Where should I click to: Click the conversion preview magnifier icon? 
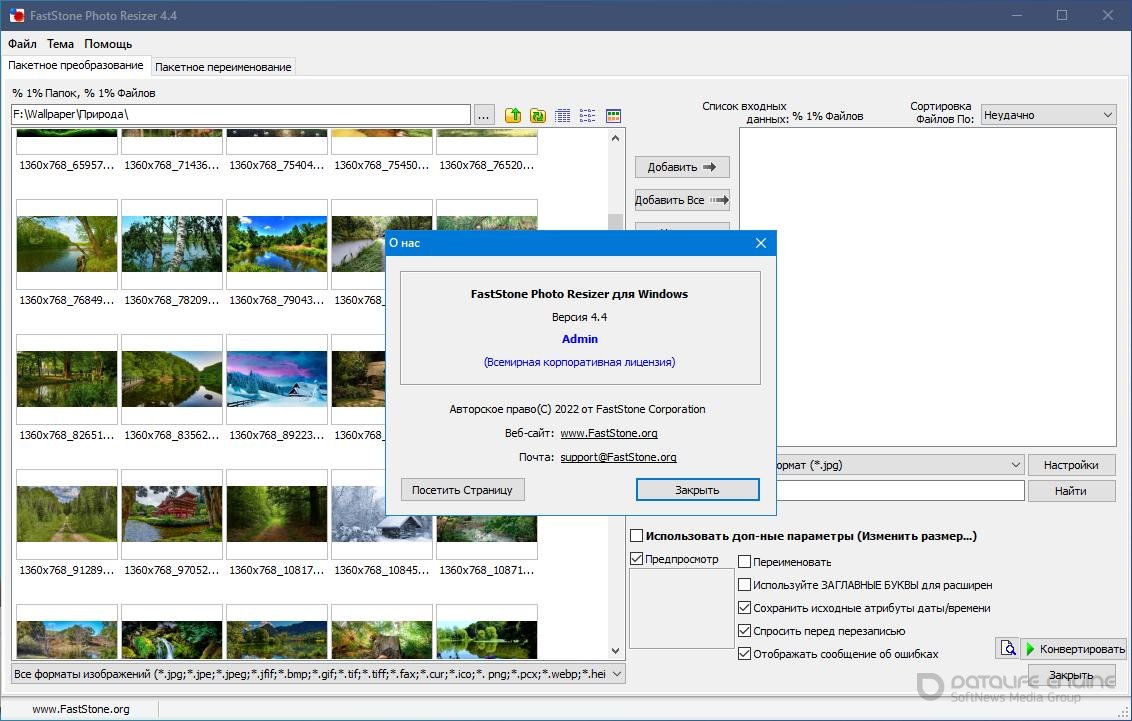(x=1007, y=648)
